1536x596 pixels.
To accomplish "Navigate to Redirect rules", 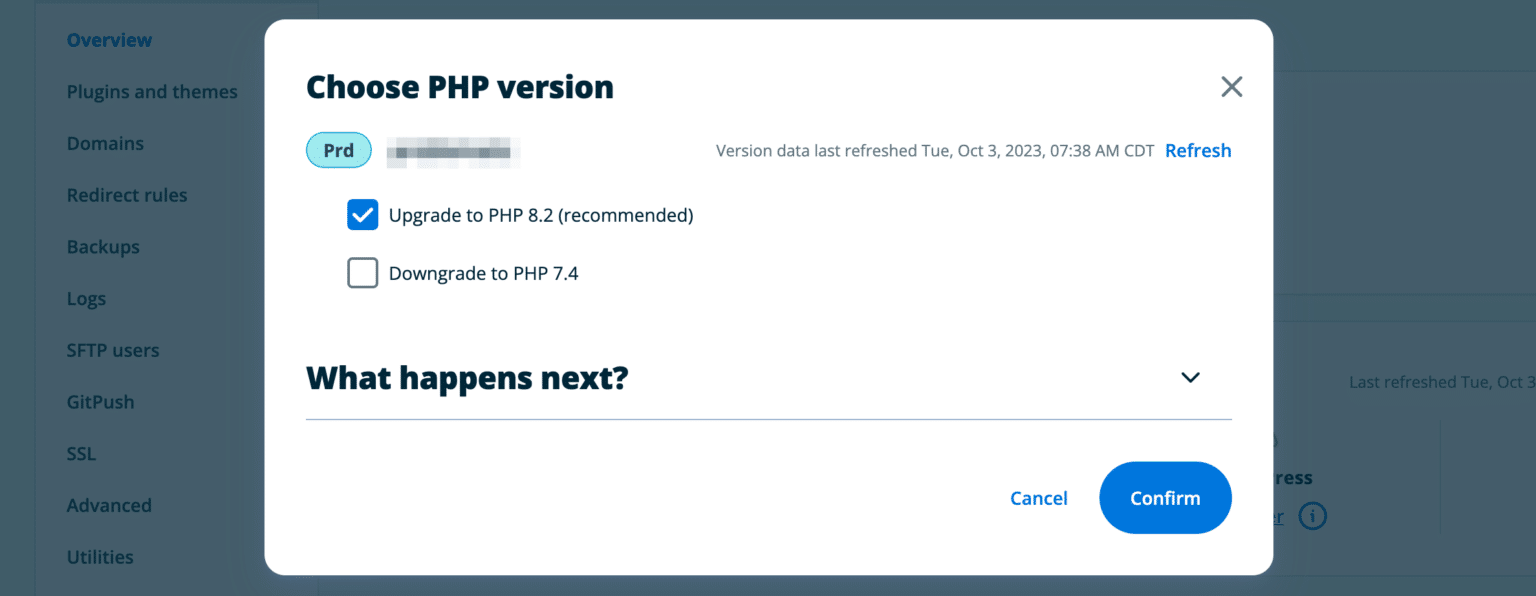I will tap(127, 195).
